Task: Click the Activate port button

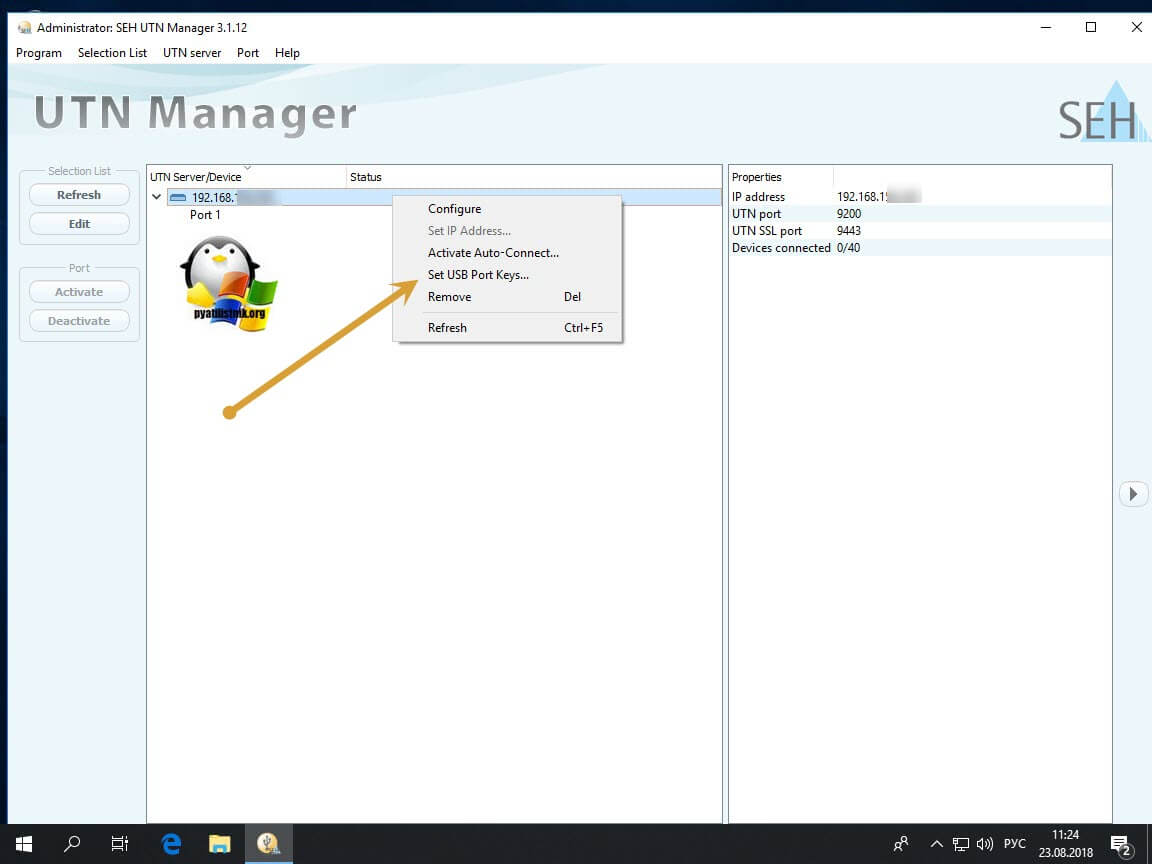Action: pyautogui.click(x=79, y=292)
